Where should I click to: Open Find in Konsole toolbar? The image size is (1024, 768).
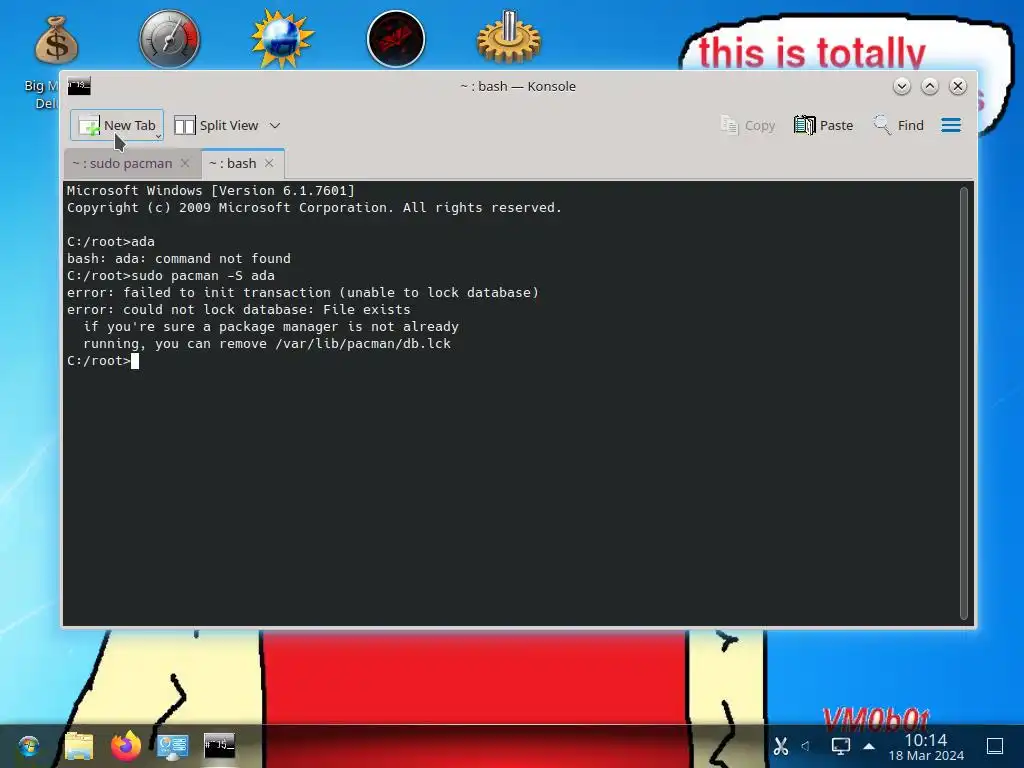899,125
